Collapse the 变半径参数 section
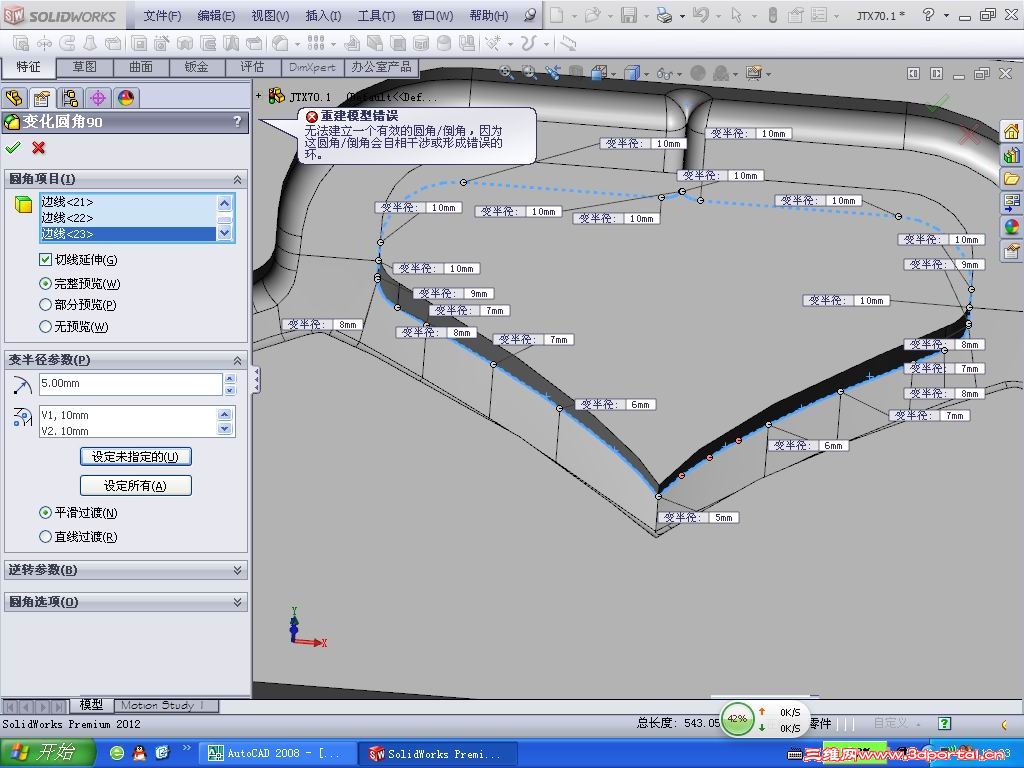This screenshot has height=768, width=1024. click(237, 360)
